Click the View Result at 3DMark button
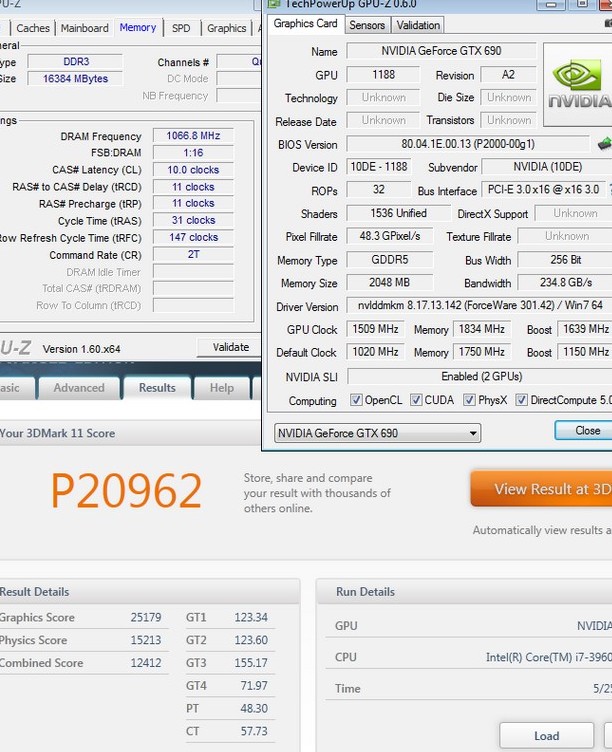 pos(541,489)
